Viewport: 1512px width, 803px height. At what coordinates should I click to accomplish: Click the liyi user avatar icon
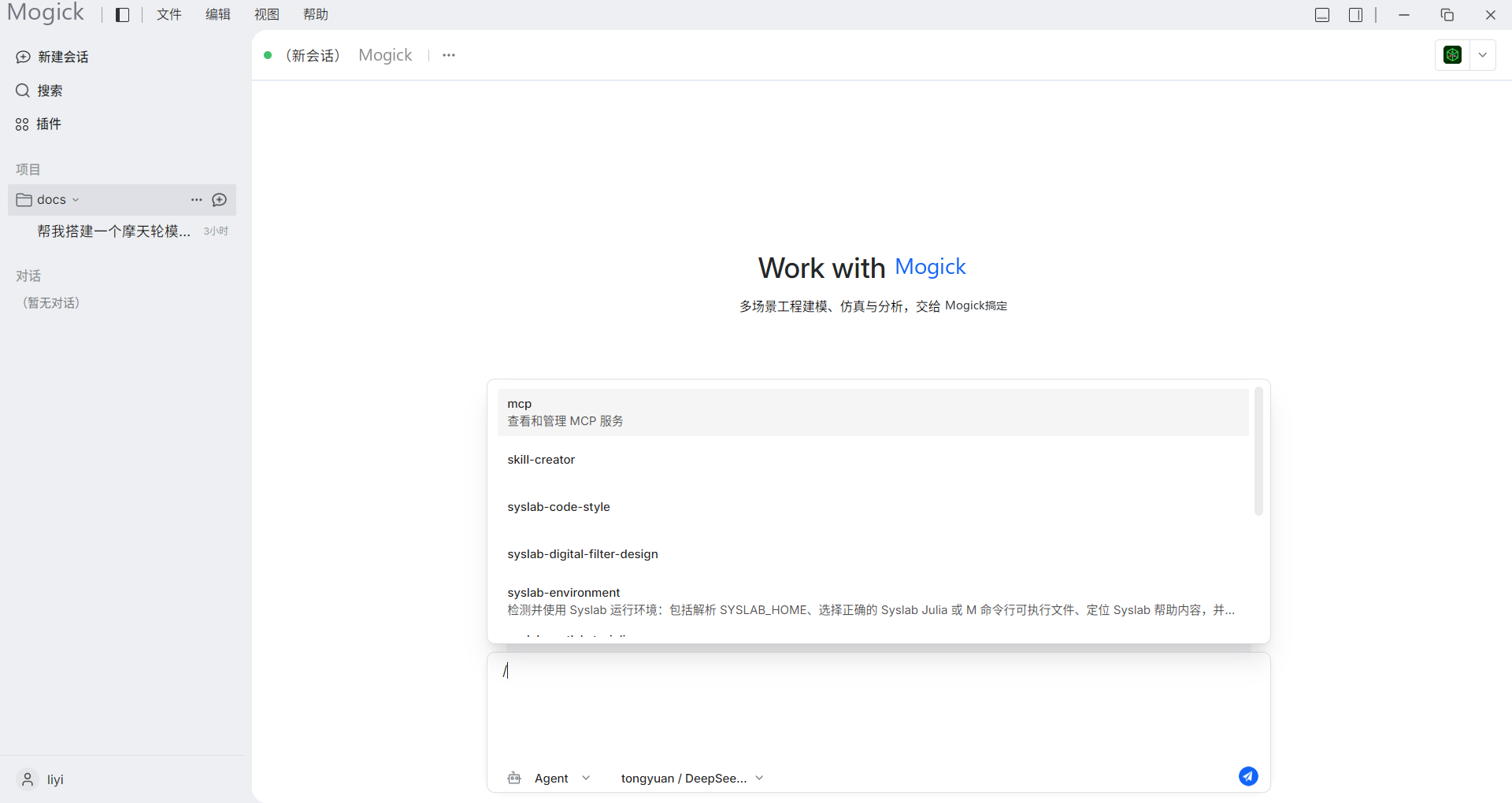[28, 779]
